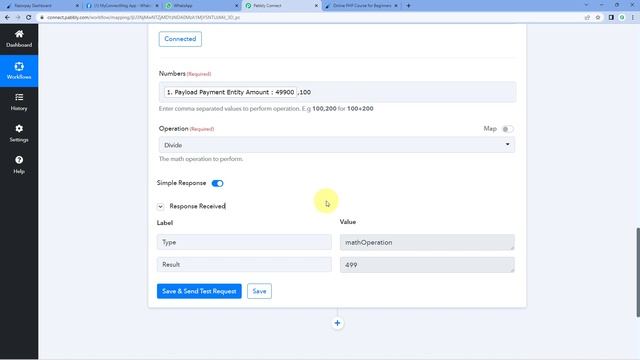Click the Connected button
This screenshot has height=360, width=640.
pos(180,39)
